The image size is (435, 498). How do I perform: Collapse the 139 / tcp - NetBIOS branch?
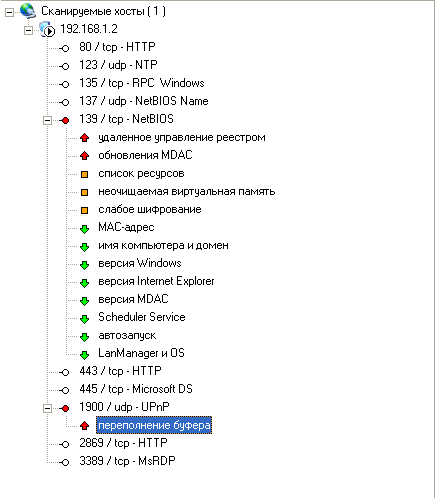(48, 120)
